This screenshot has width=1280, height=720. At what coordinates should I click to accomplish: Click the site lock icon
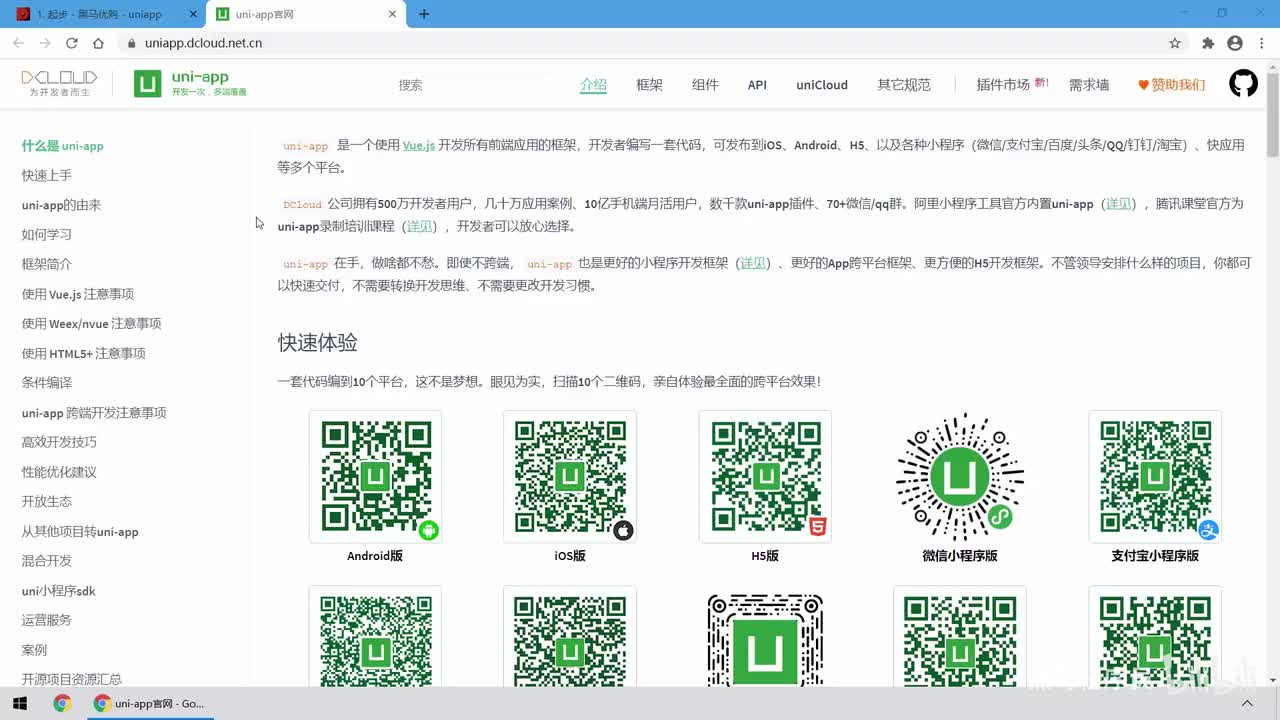(x=131, y=43)
